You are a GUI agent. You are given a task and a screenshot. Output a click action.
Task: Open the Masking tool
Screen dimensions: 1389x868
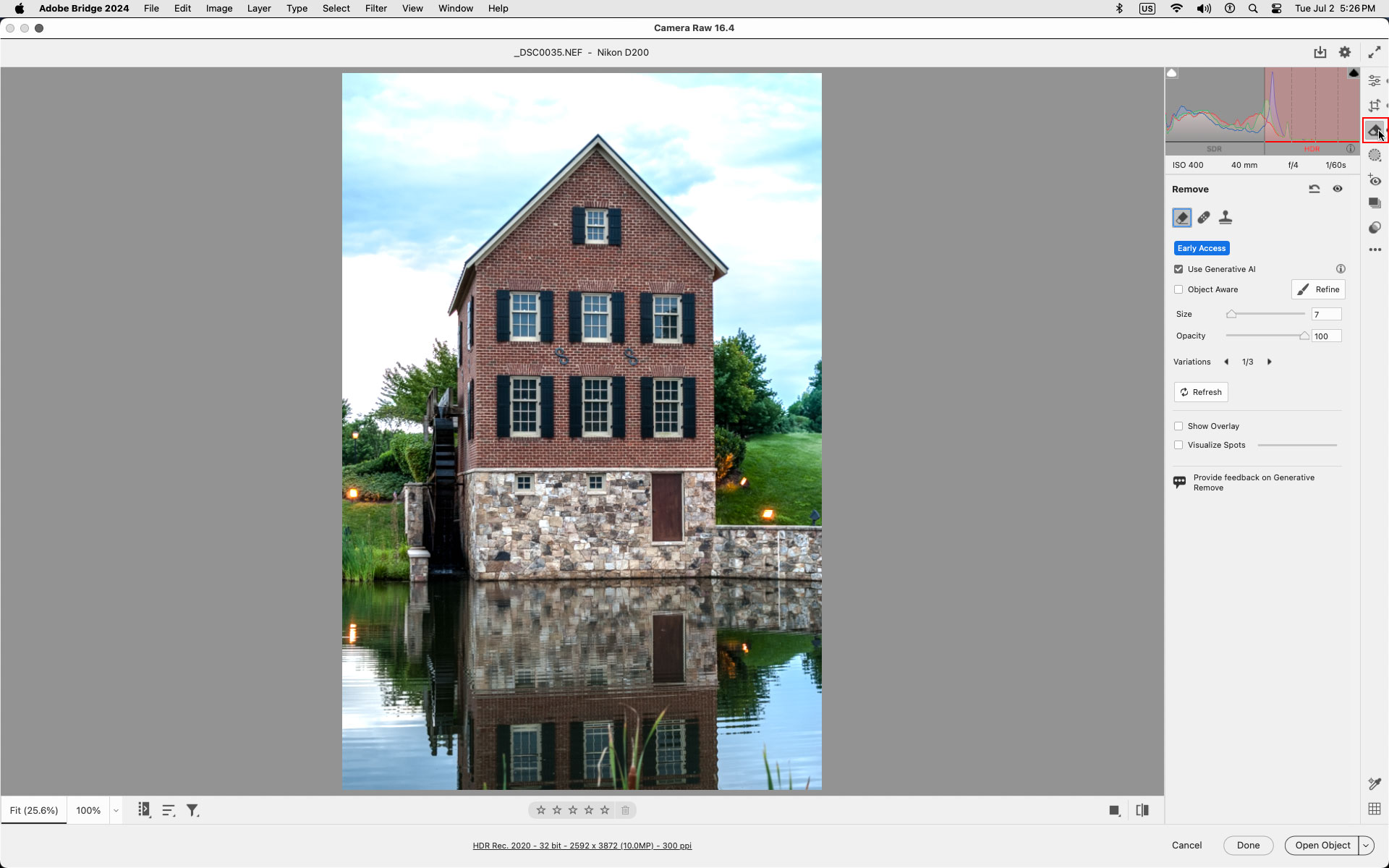pos(1375,156)
